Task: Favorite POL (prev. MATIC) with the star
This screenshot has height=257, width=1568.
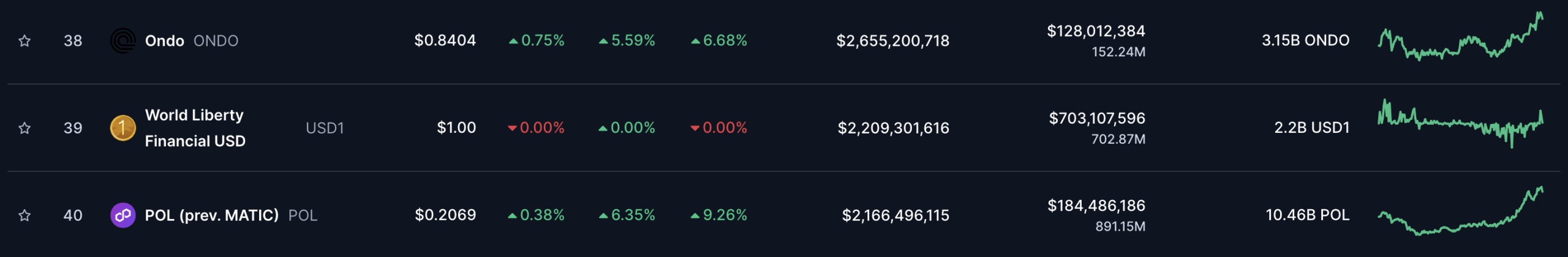Action: tap(24, 215)
